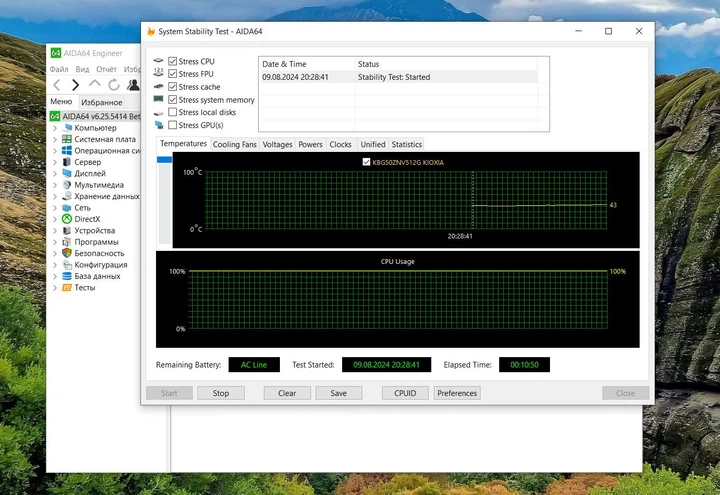Click the Temperatures graph scale slider thumb
This screenshot has width=720, height=495.
click(x=164, y=159)
